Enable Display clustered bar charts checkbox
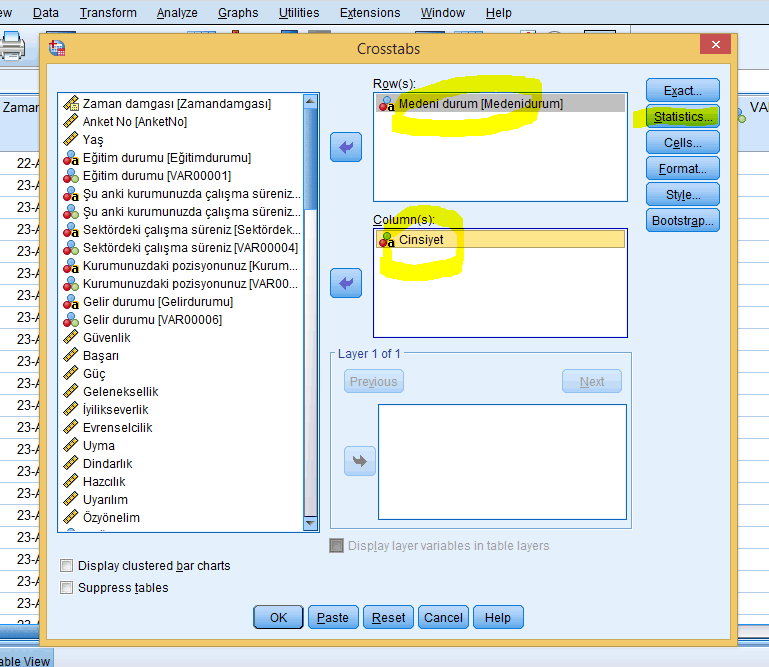This screenshot has height=667, width=769. [x=68, y=566]
